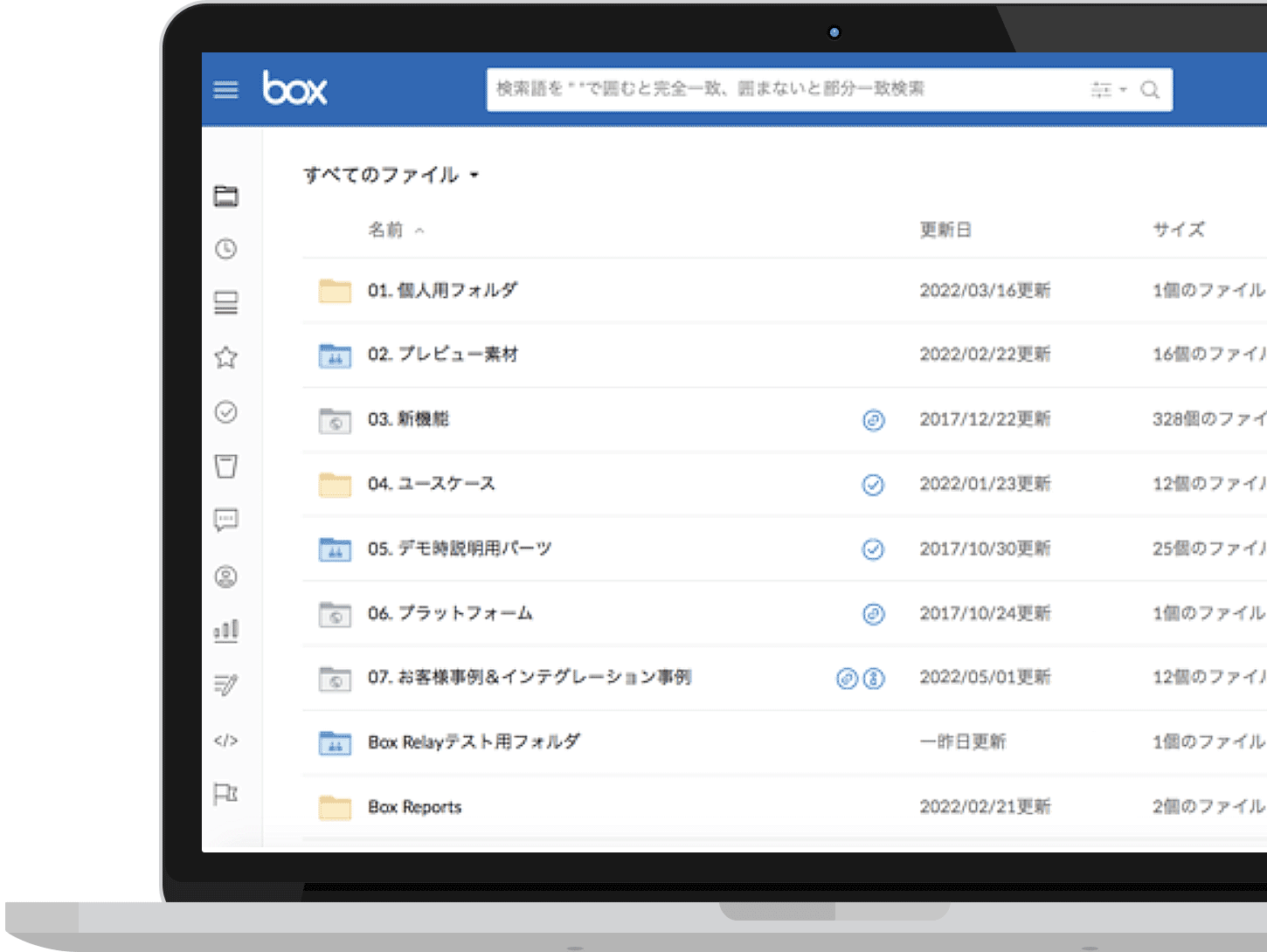Click the checkmark badge on 04. ユースケース row
Screen dimensions: 1267x952
873,485
